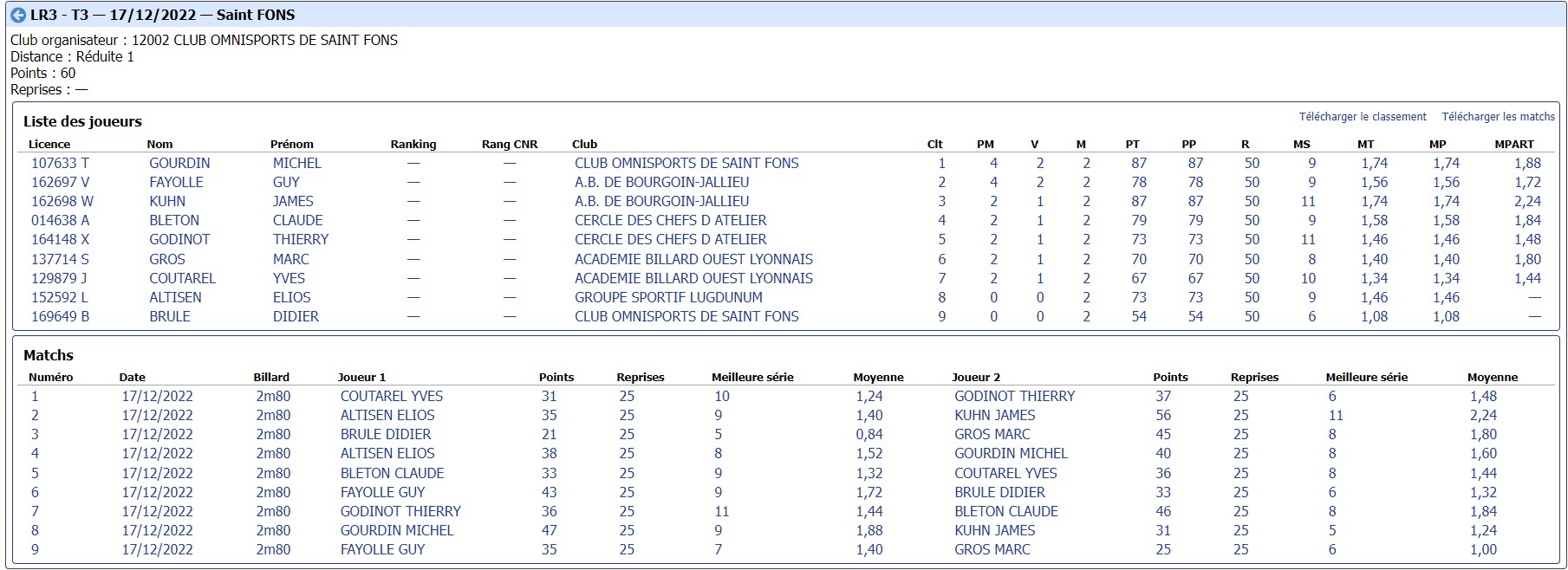Select licence 169649 B
The image size is (1568, 570).
(x=60, y=316)
